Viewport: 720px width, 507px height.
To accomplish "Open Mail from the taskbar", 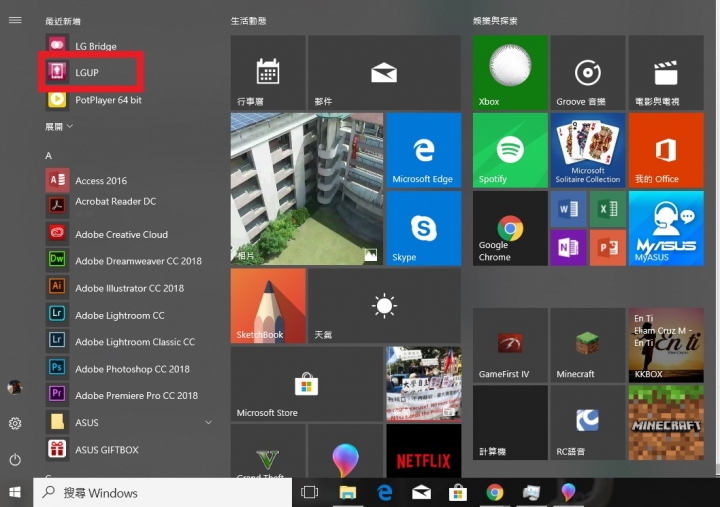I will (x=421, y=492).
